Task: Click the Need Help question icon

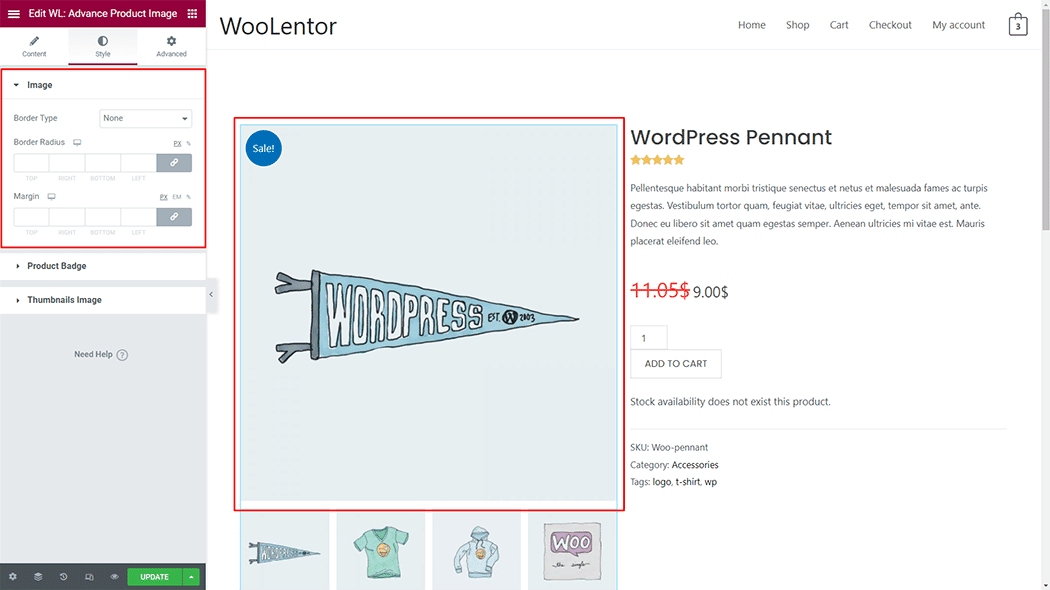Action: 122,355
